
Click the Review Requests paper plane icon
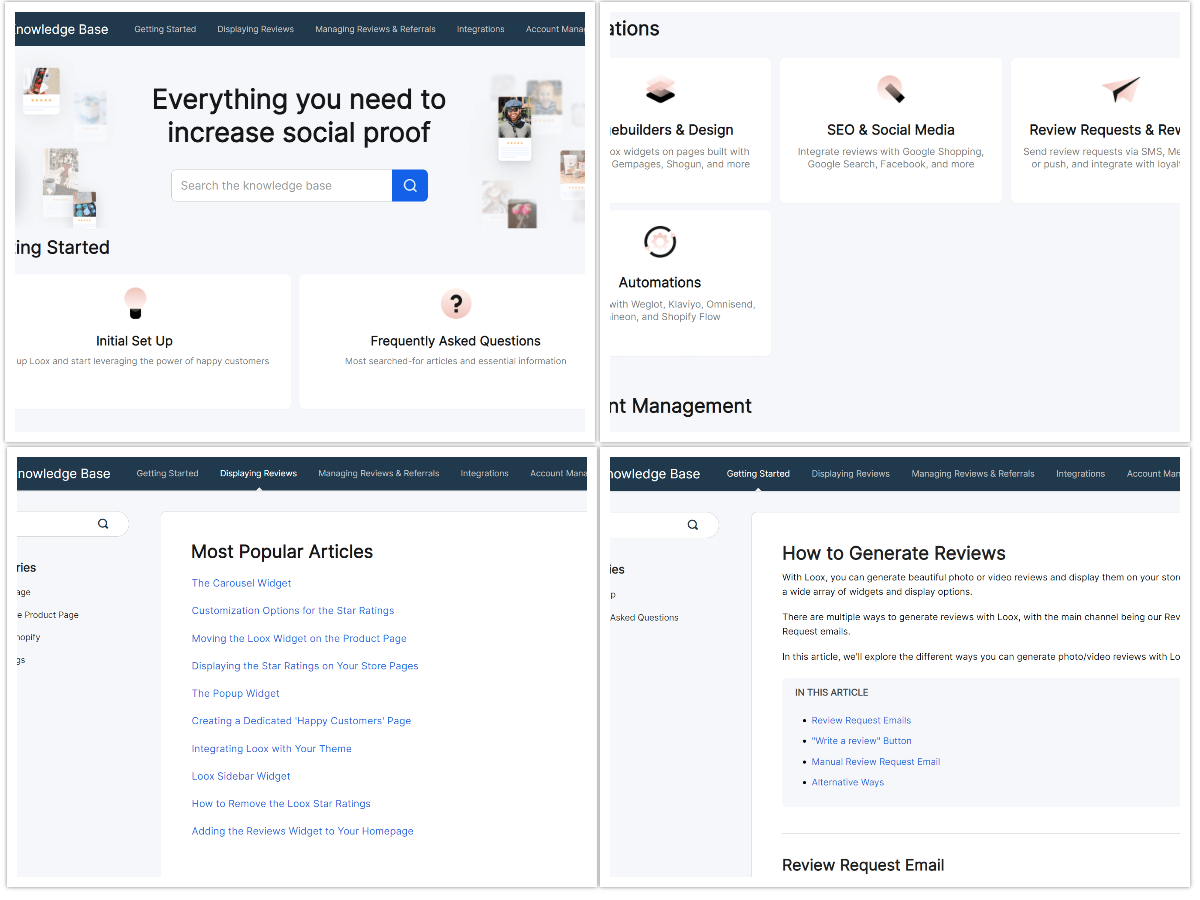point(1120,90)
